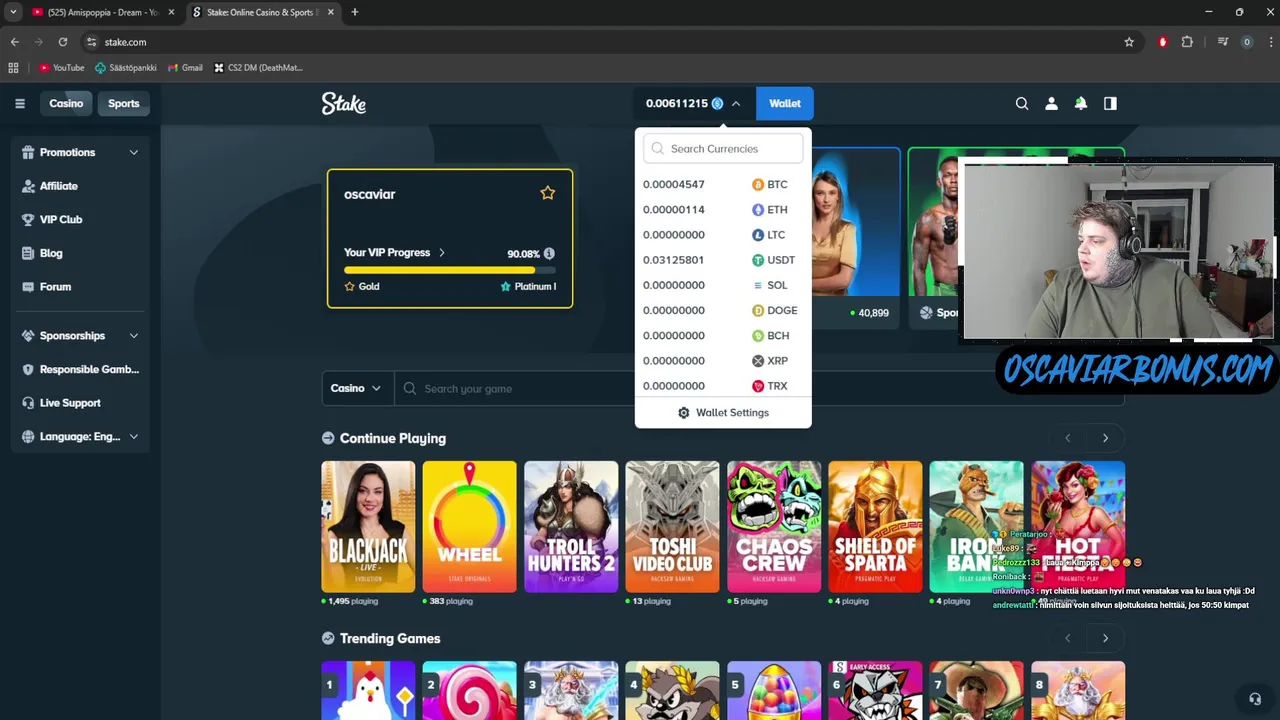
Task: Open the Gmail bookmark
Action: [185, 68]
